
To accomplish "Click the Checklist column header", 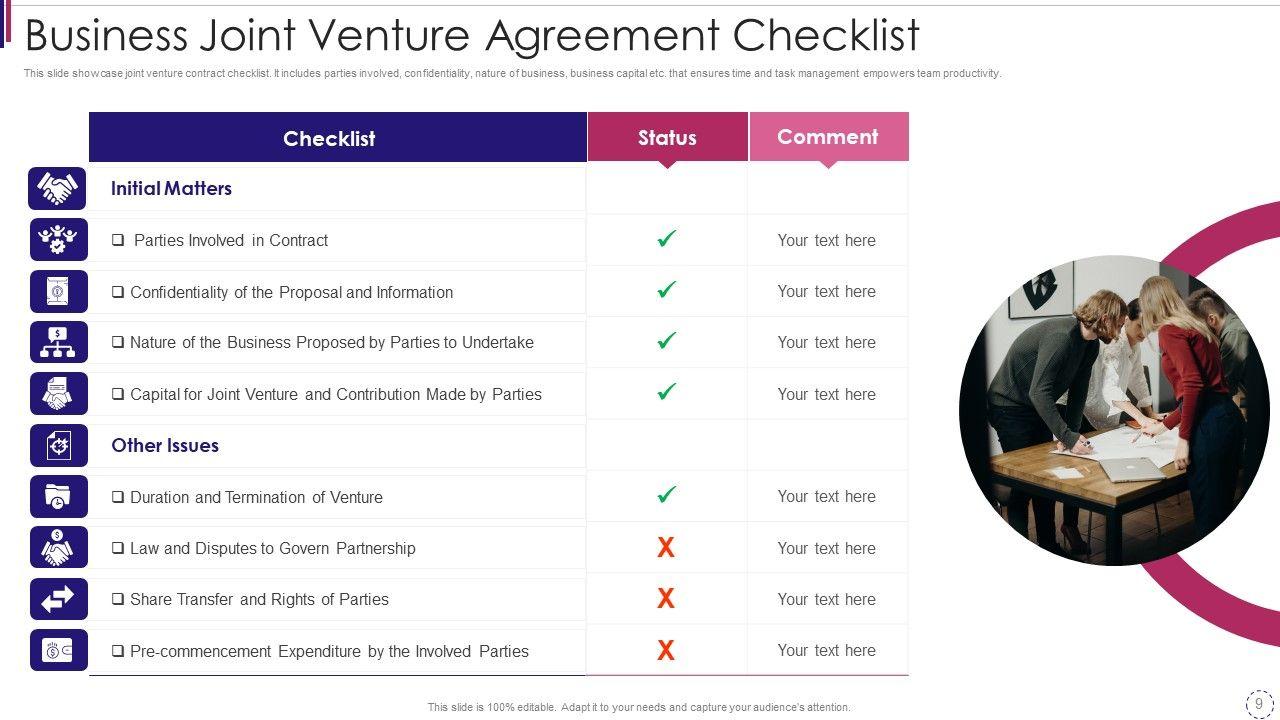I will pos(329,138).
